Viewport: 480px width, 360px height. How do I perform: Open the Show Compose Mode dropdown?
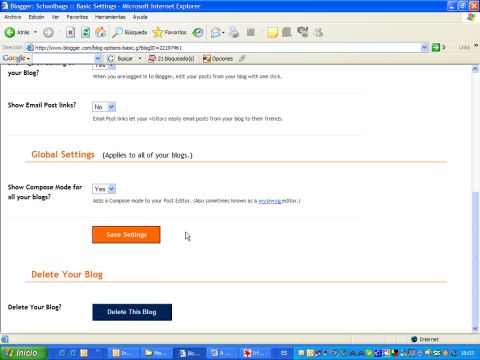tap(104, 189)
